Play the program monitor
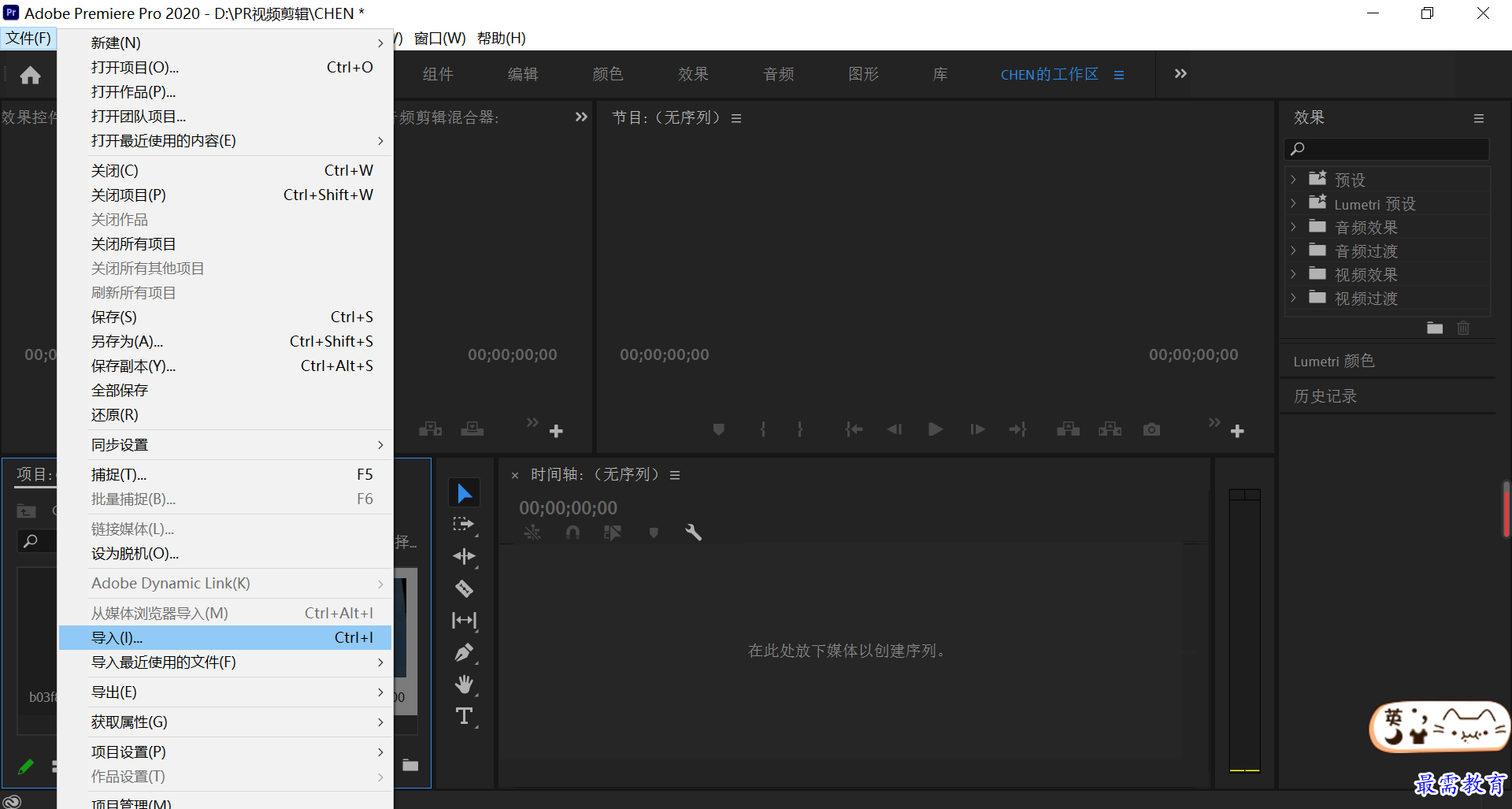Screen dimensions: 1512x809 click(x=936, y=429)
